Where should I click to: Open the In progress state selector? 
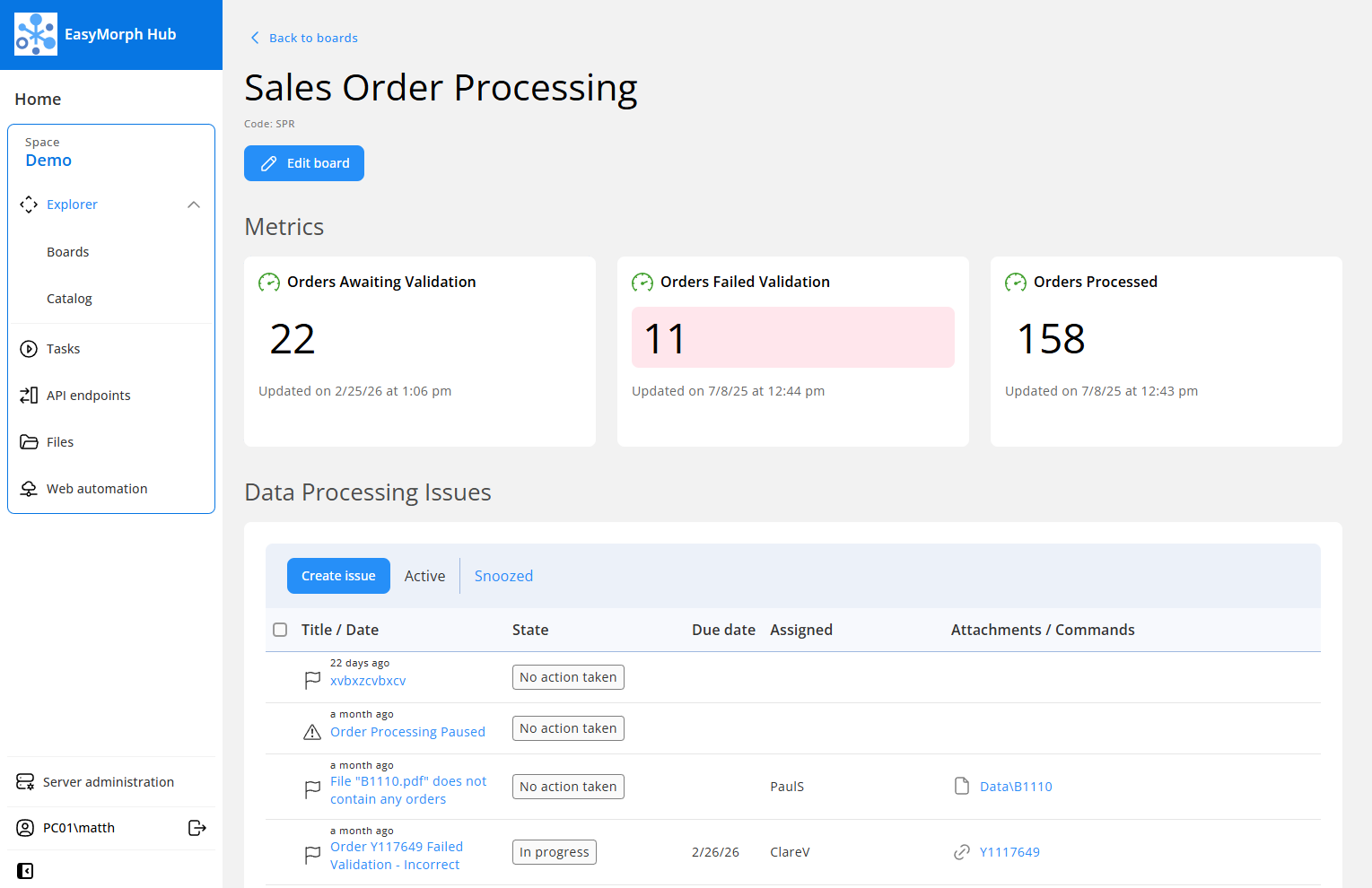(x=554, y=852)
